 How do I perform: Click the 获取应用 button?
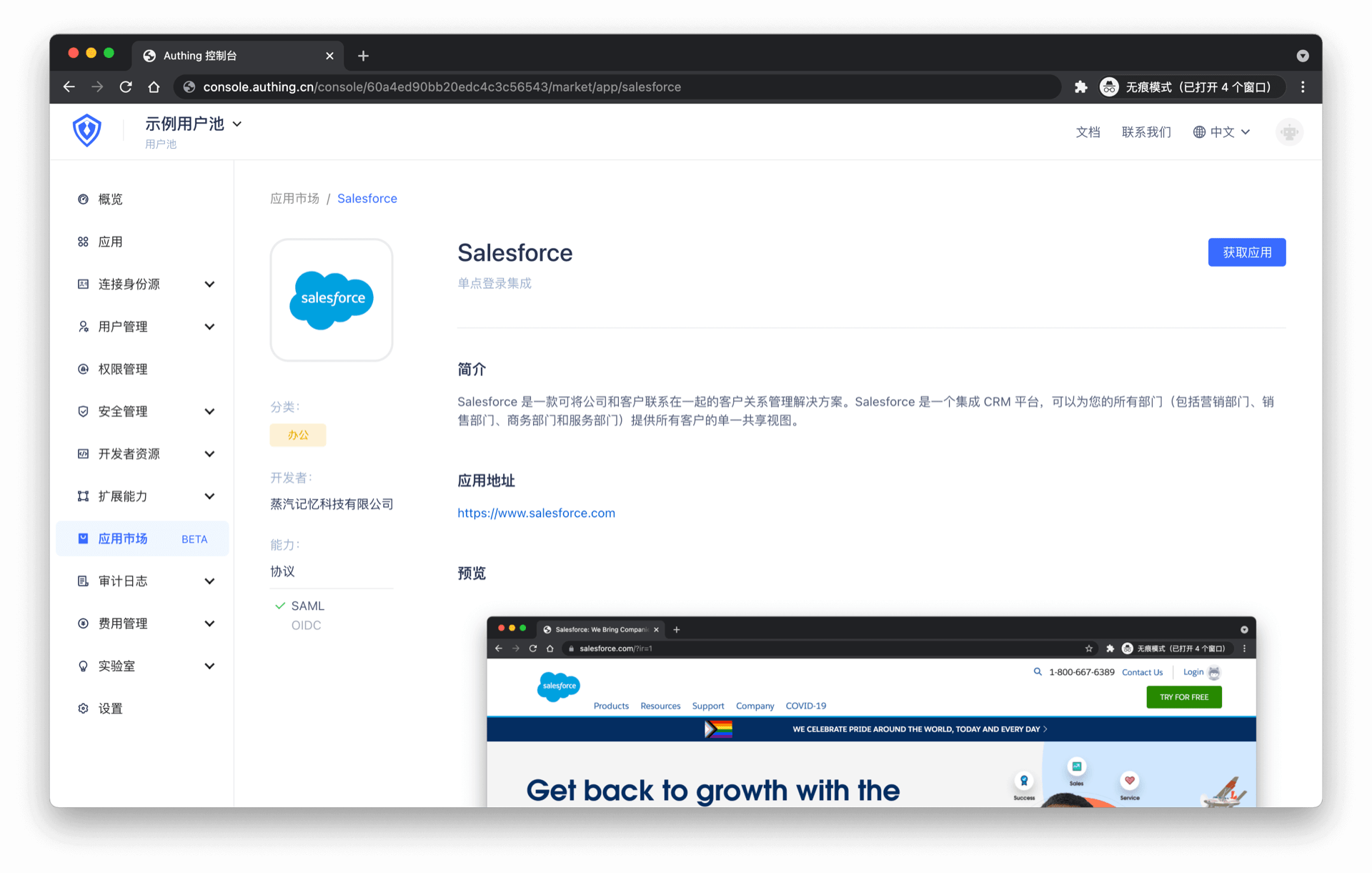point(1246,252)
